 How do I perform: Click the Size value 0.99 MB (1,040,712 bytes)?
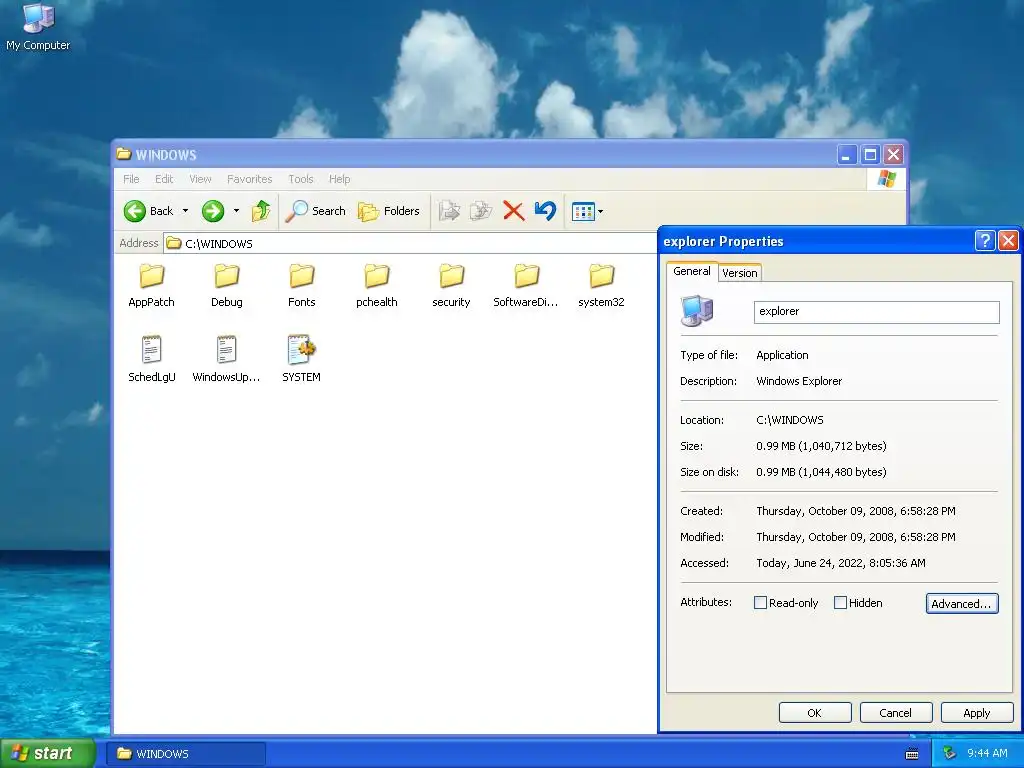tap(821, 446)
